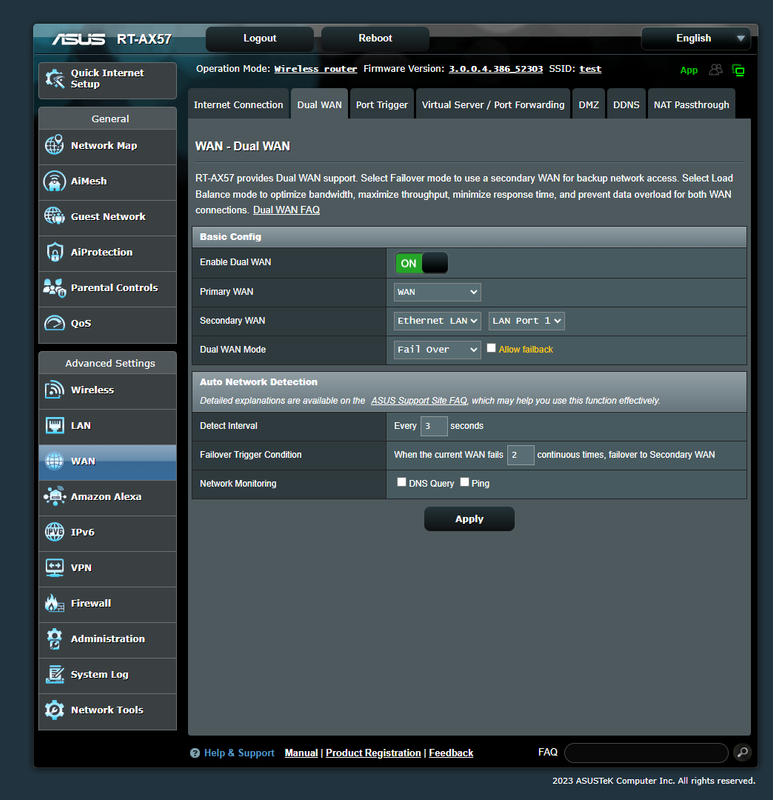The image size is (773, 800).
Task: Click the SSID test link
Action: [x=590, y=69]
